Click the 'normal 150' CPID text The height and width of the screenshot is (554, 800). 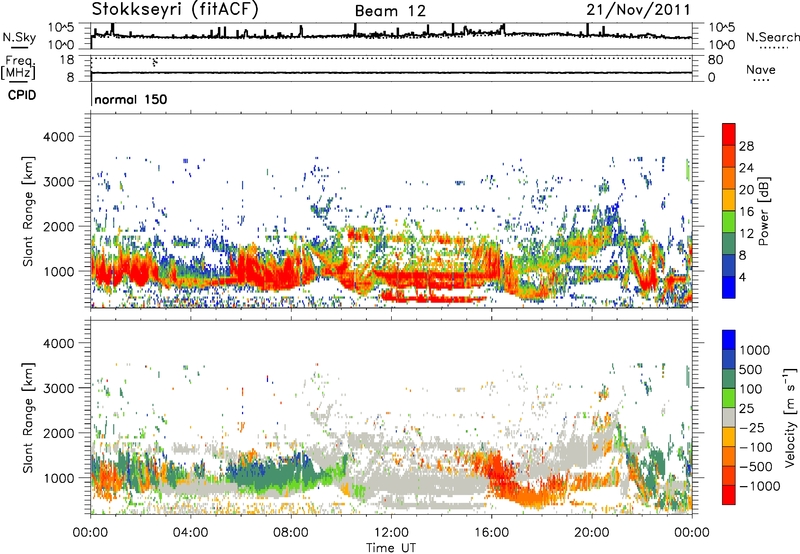click(x=131, y=99)
